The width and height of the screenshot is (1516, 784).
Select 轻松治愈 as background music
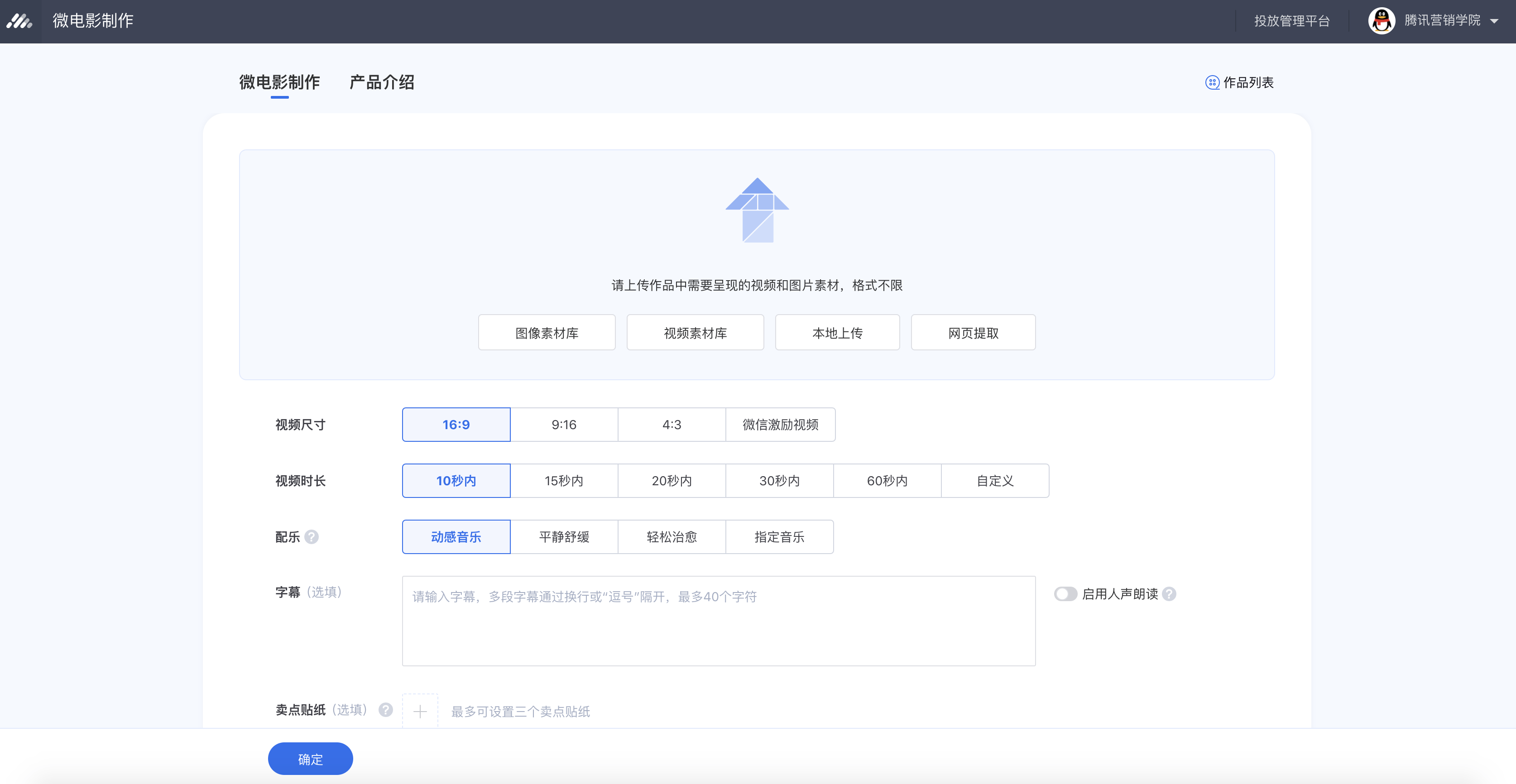[x=672, y=537]
